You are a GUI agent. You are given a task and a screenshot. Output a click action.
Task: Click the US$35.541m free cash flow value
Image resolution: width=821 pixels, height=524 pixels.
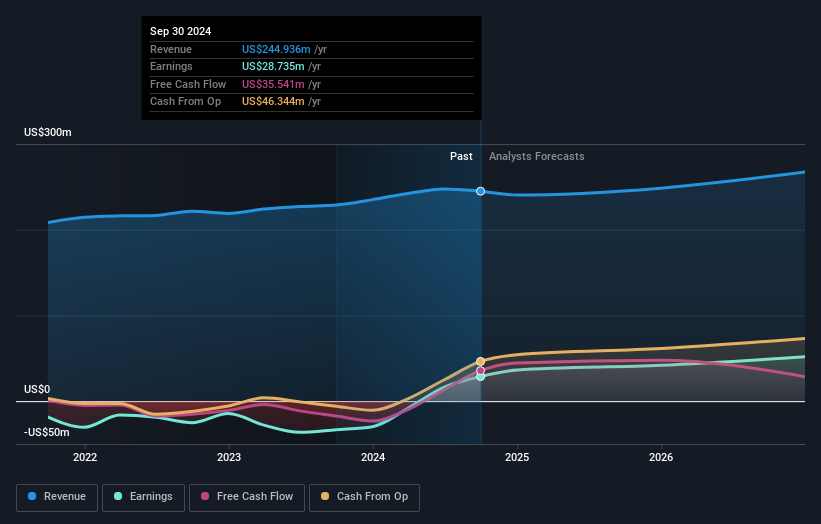273,84
